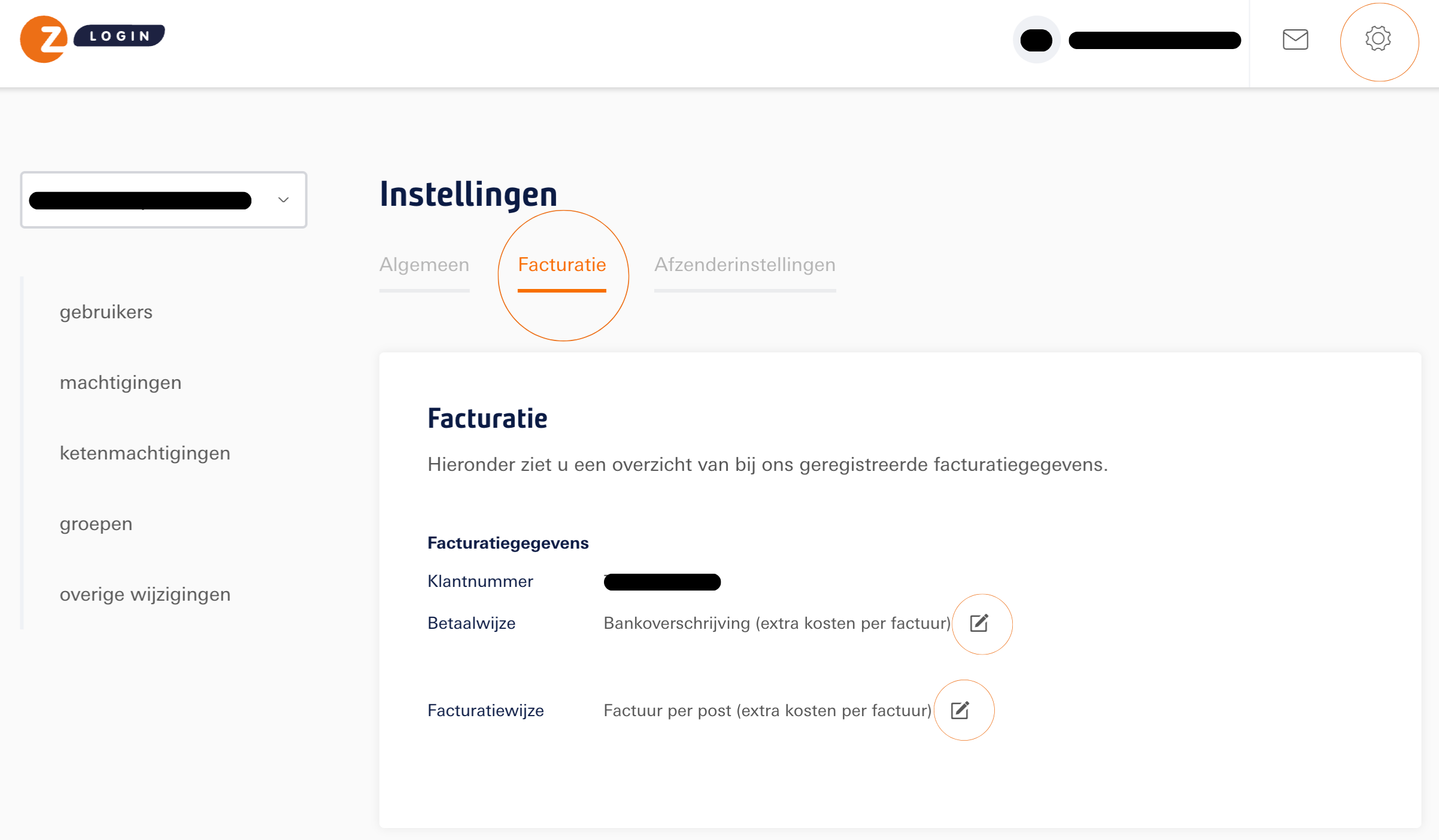Open ketenmachtigingen in the sidebar
The width and height of the screenshot is (1439, 840).
[145, 454]
